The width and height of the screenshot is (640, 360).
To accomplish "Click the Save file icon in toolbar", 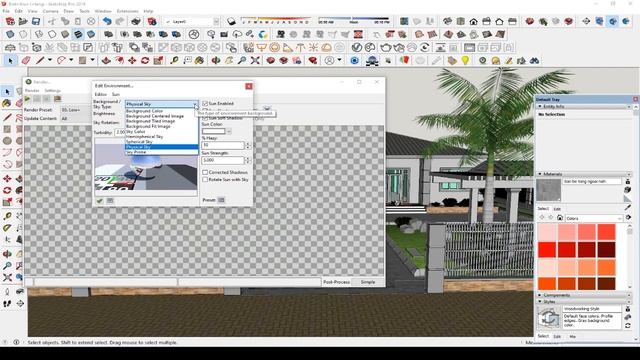I will [x=36, y=21].
